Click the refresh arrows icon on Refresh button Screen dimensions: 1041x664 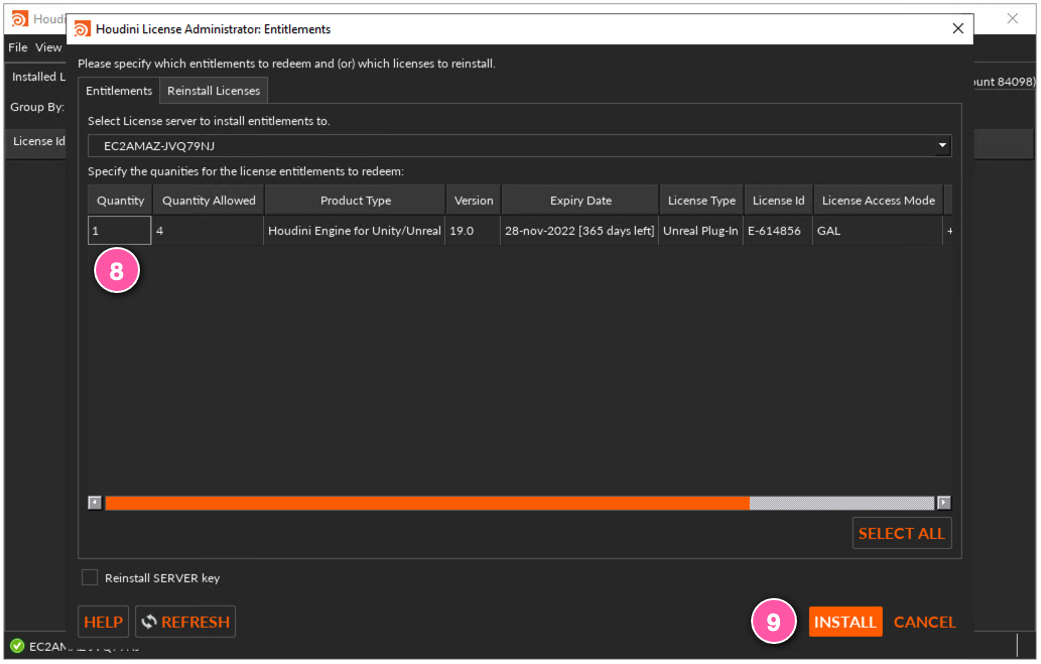[149, 622]
